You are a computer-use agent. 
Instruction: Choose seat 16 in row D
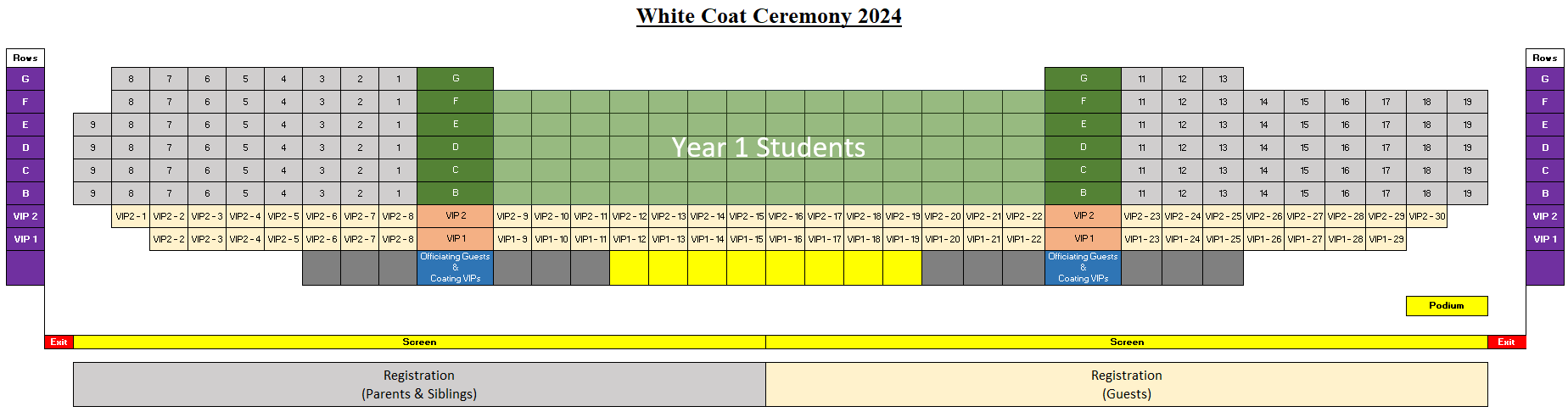pyautogui.click(x=1346, y=148)
